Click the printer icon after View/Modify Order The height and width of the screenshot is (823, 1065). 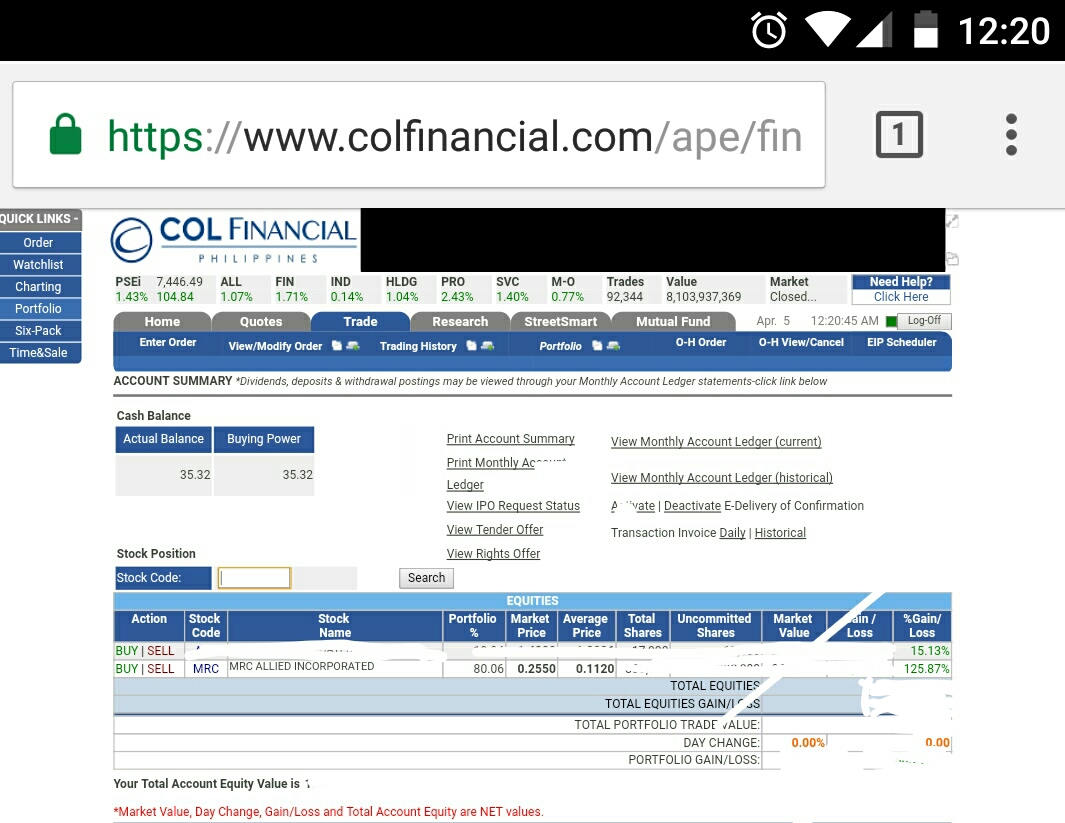pos(353,346)
